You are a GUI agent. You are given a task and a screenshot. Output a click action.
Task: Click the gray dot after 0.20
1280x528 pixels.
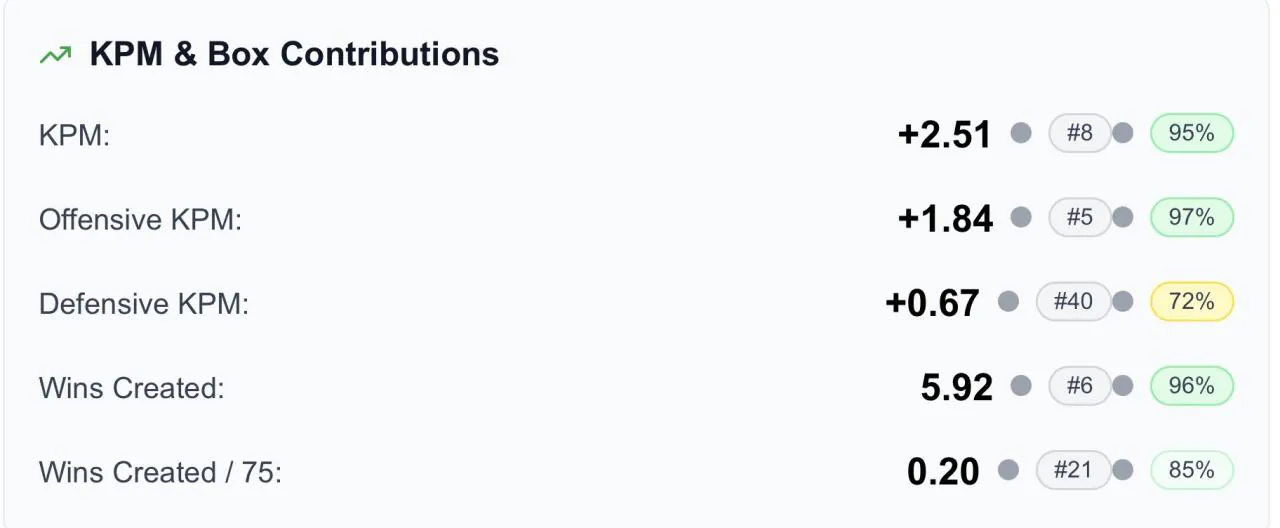(1008, 469)
